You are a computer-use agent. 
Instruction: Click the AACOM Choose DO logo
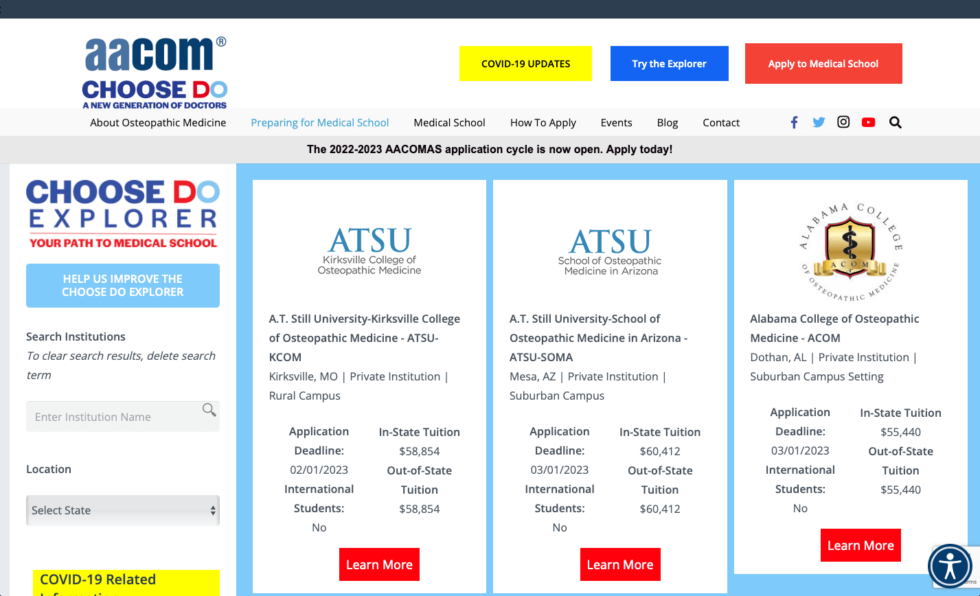(155, 70)
